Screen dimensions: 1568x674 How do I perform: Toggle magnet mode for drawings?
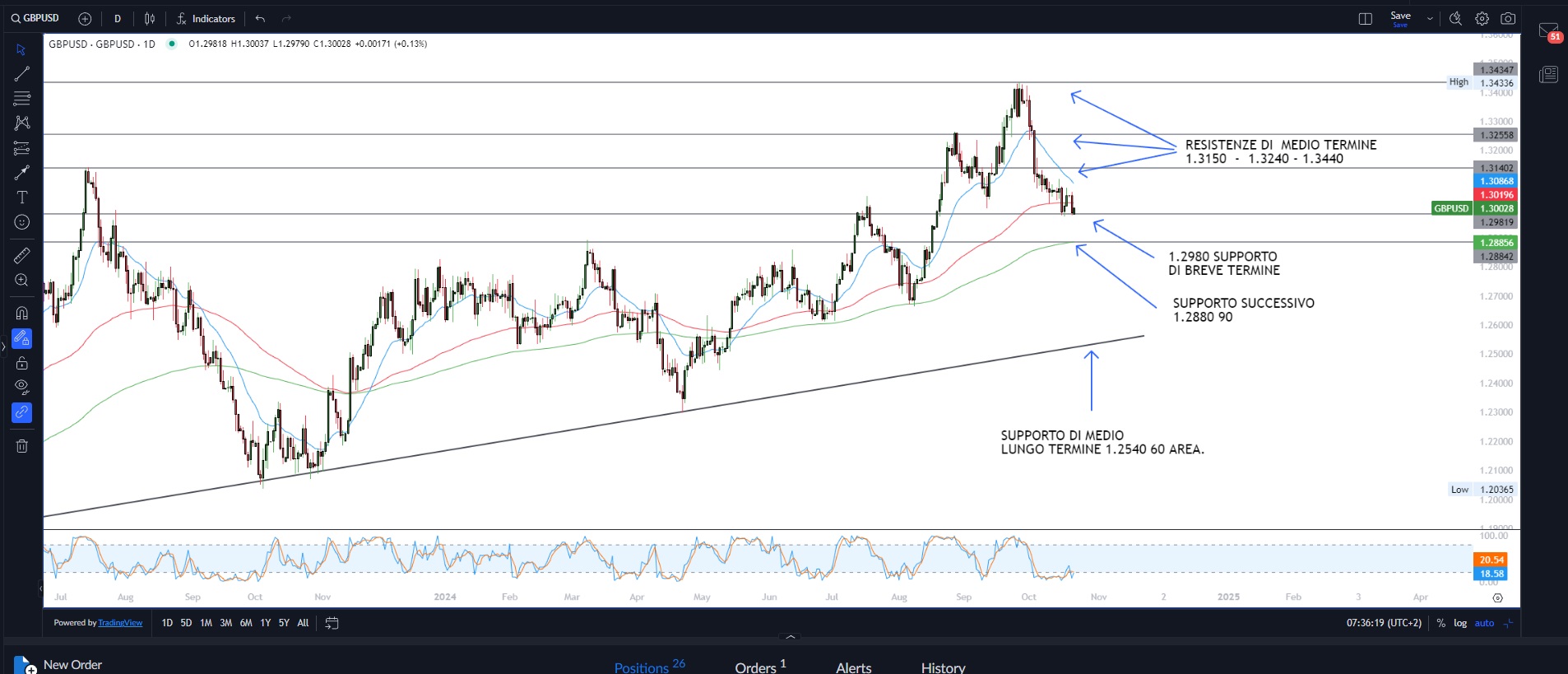(22, 314)
